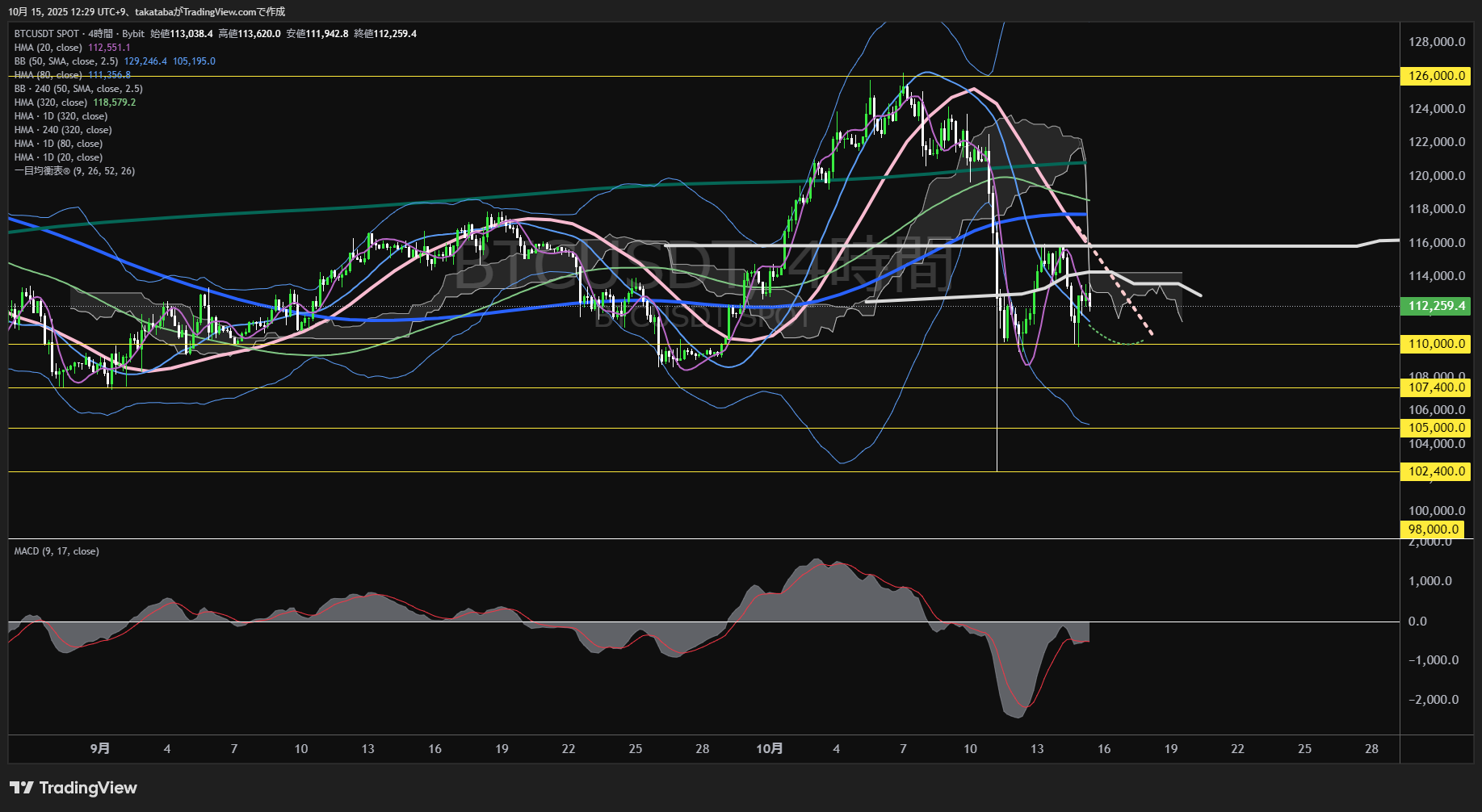The height and width of the screenshot is (812, 1482).
Task: Open the Ichimoku (9, 26, 52, 26) legend entry
Action: coord(74,171)
